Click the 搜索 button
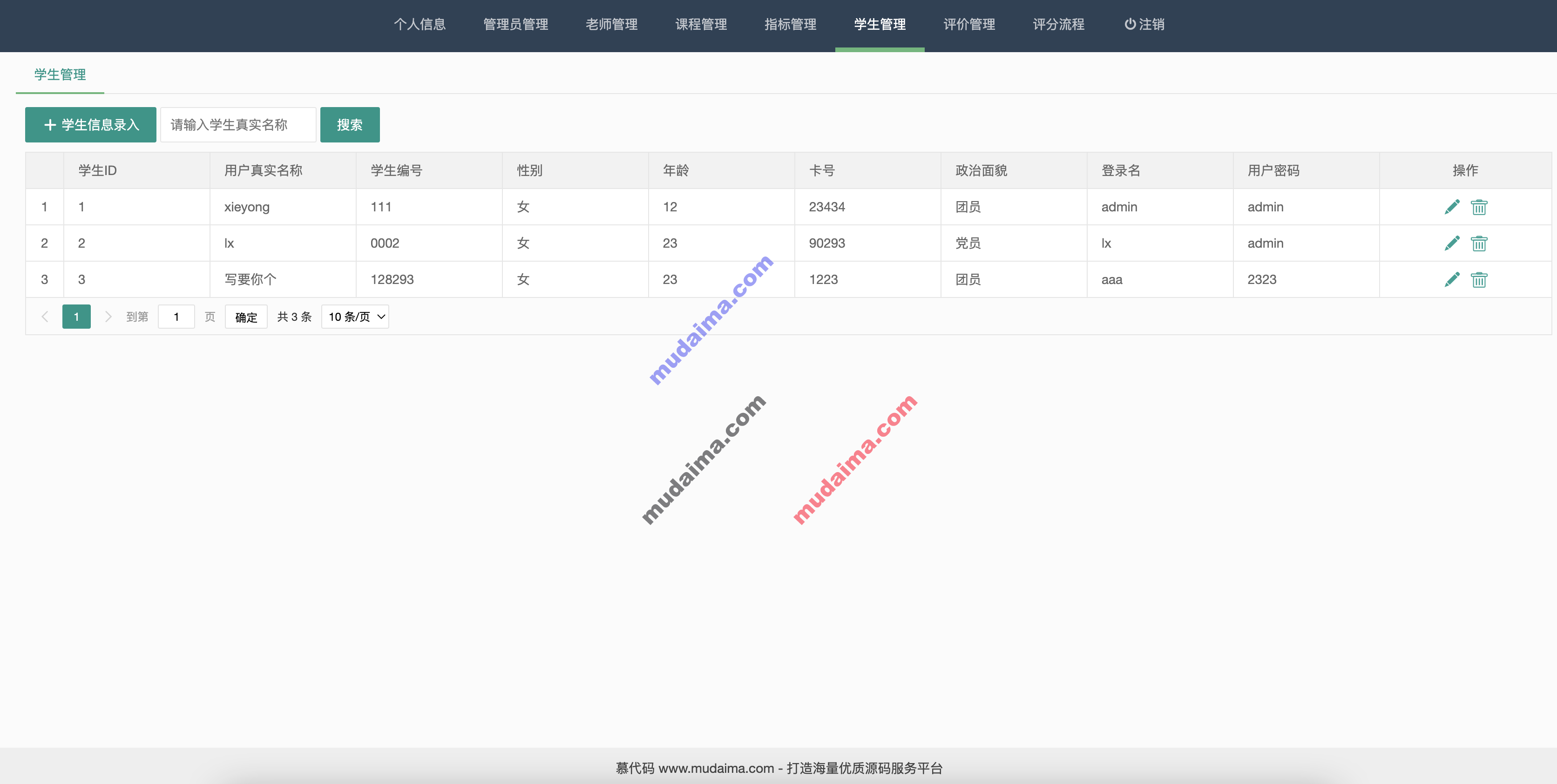This screenshot has height=784, width=1557. coord(350,124)
